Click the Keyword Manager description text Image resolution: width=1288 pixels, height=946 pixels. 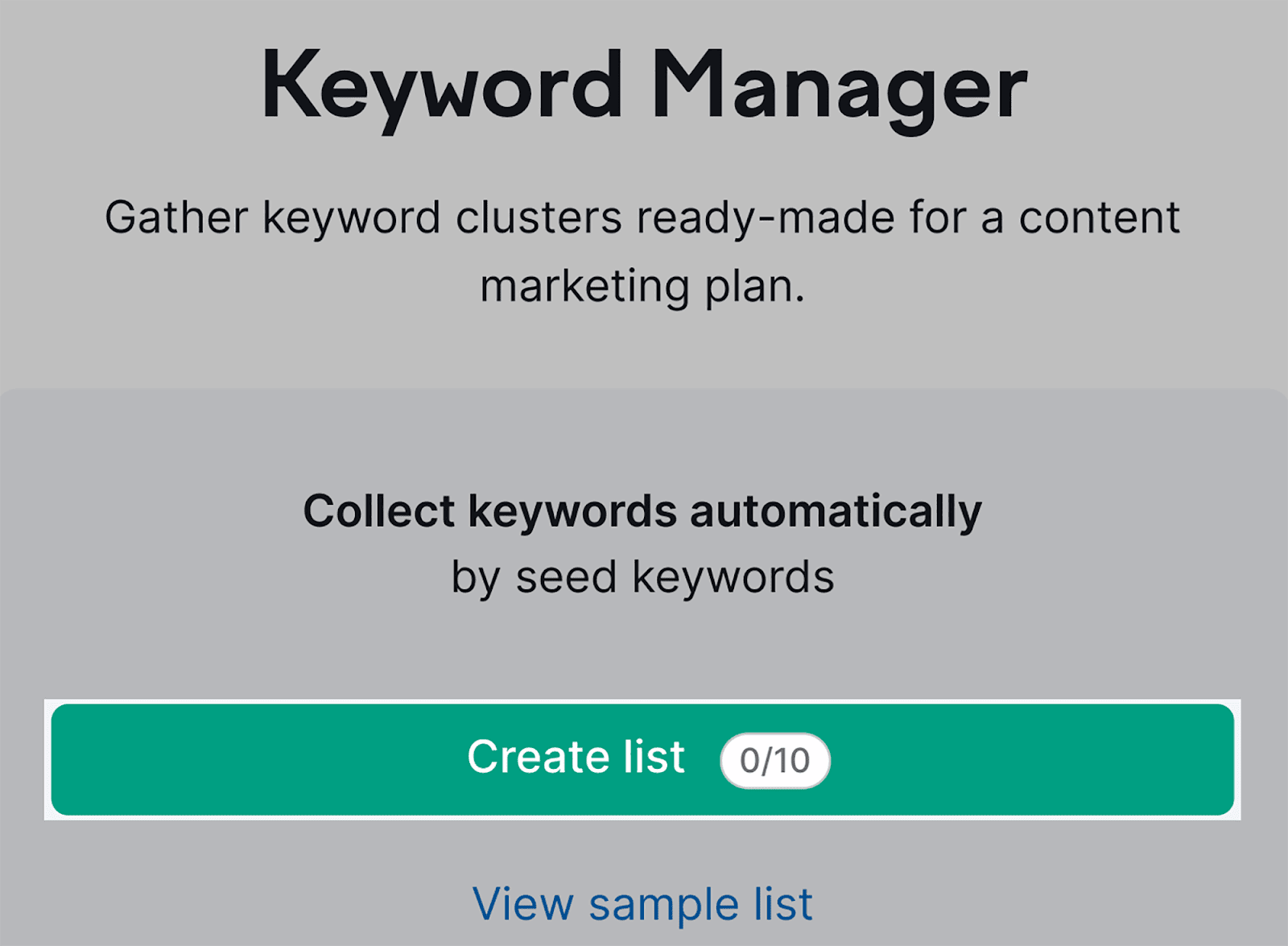coord(642,248)
